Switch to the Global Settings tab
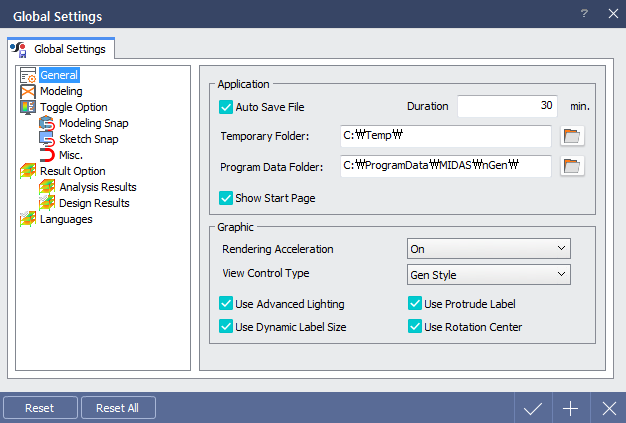626x423 pixels. tap(61, 49)
